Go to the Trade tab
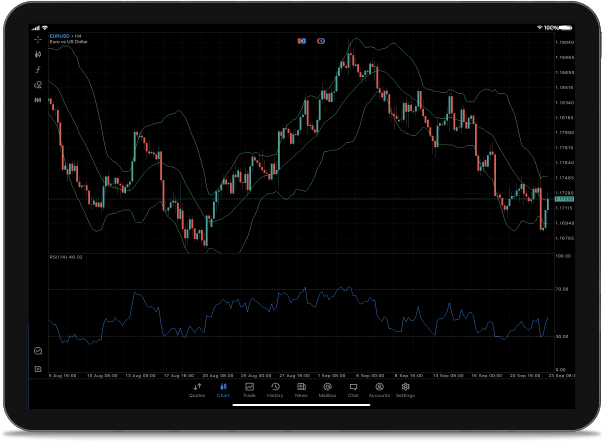 (x=249, y=390)
